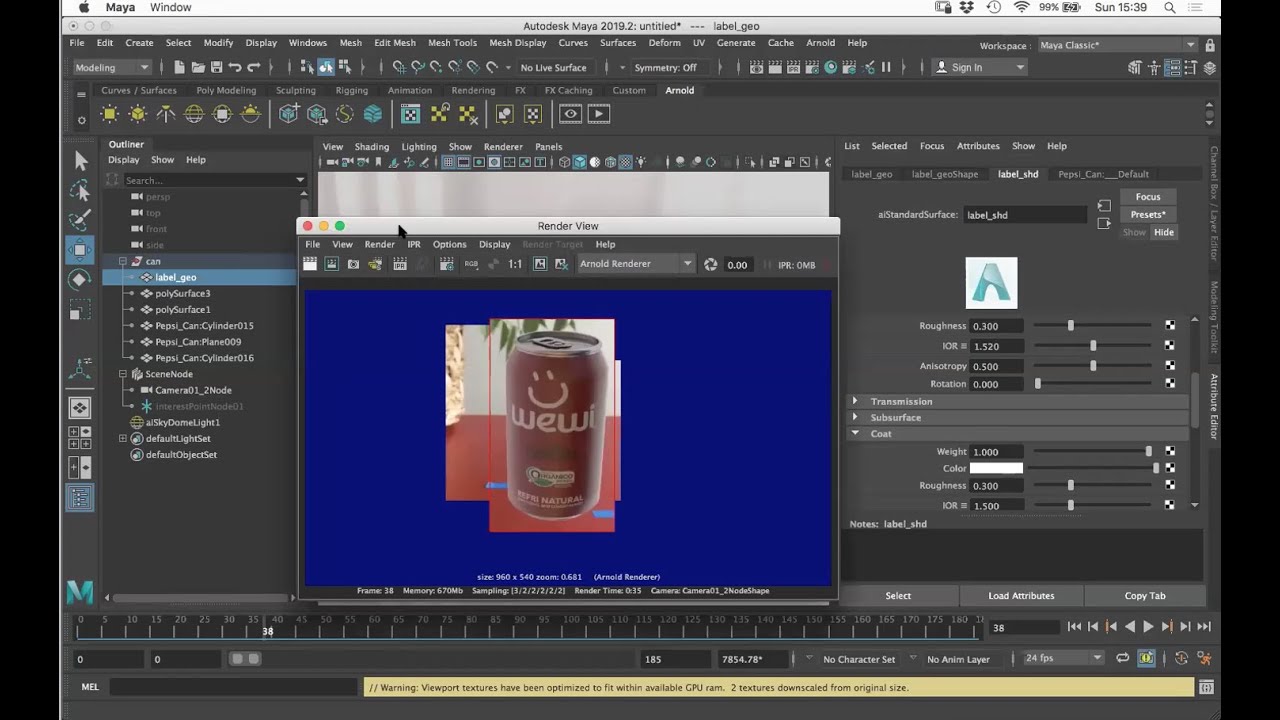The image size is (1280, 720).
Task: Redo previous render in Render View
Action: (310, 264)
